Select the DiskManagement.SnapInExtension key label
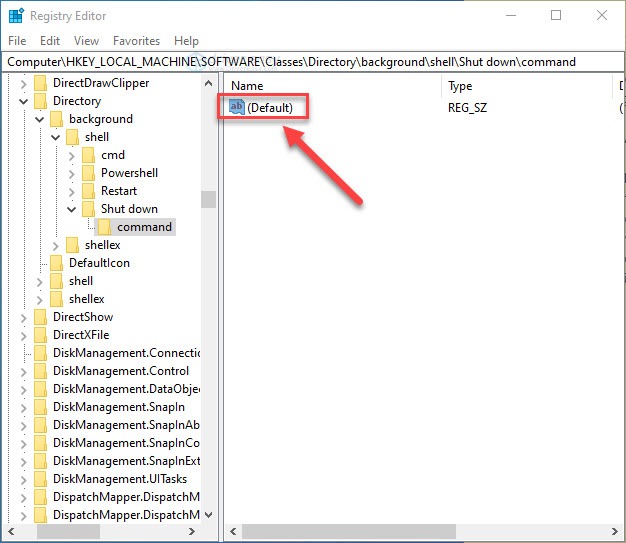This screenshot has width=626, height=543. (x=127, y=461)
